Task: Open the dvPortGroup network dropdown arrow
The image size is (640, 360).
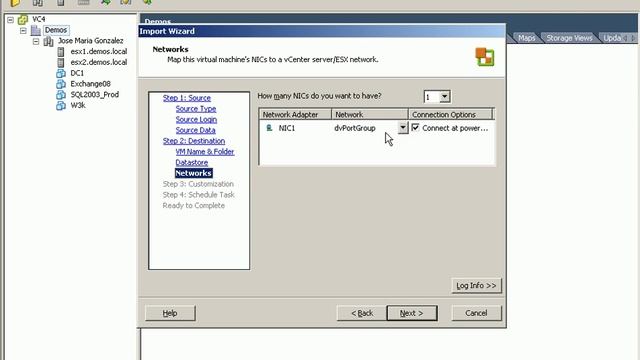Action: 403,127
